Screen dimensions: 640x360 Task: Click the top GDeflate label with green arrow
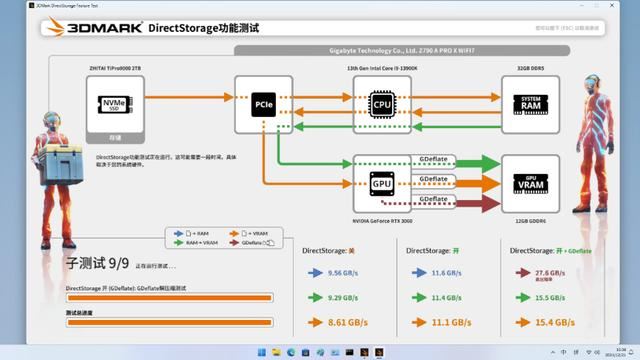pos(433,159)
